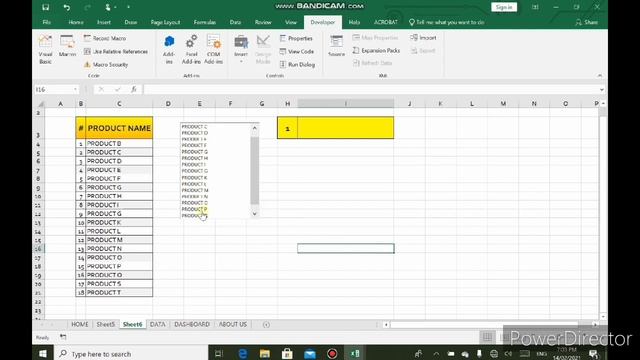Click View Code
The height and width of the screenshot is (360, 640).
[297, 51]
